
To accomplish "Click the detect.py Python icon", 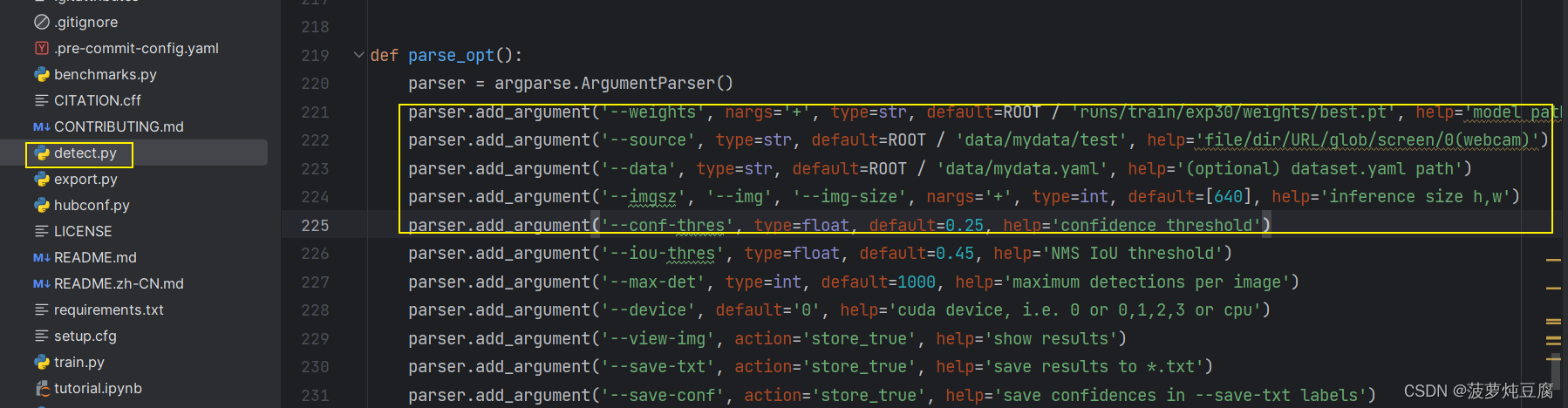I will pyautogui.click(x=41, y=153).
